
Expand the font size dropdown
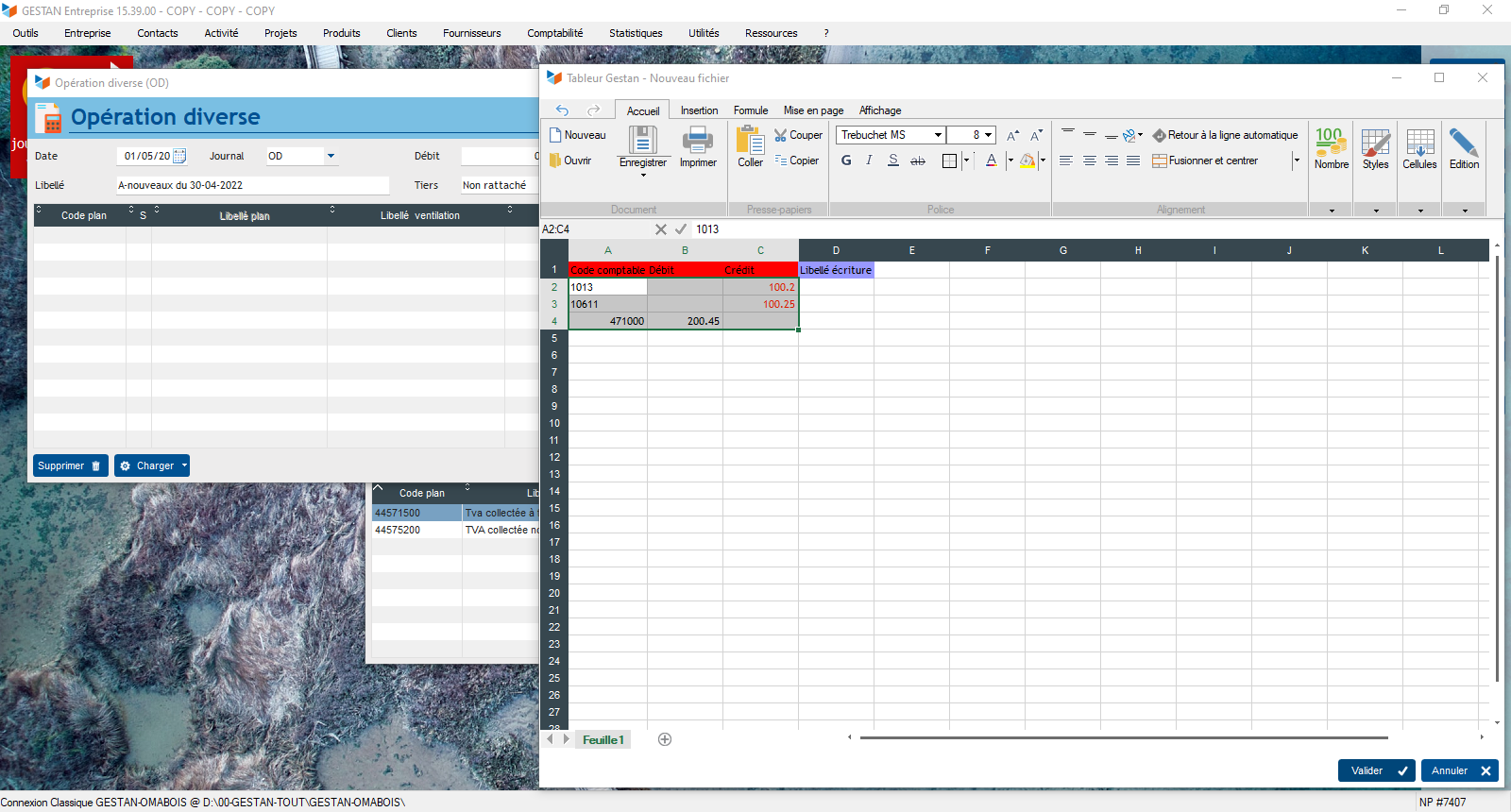click(x=988, y=135)
